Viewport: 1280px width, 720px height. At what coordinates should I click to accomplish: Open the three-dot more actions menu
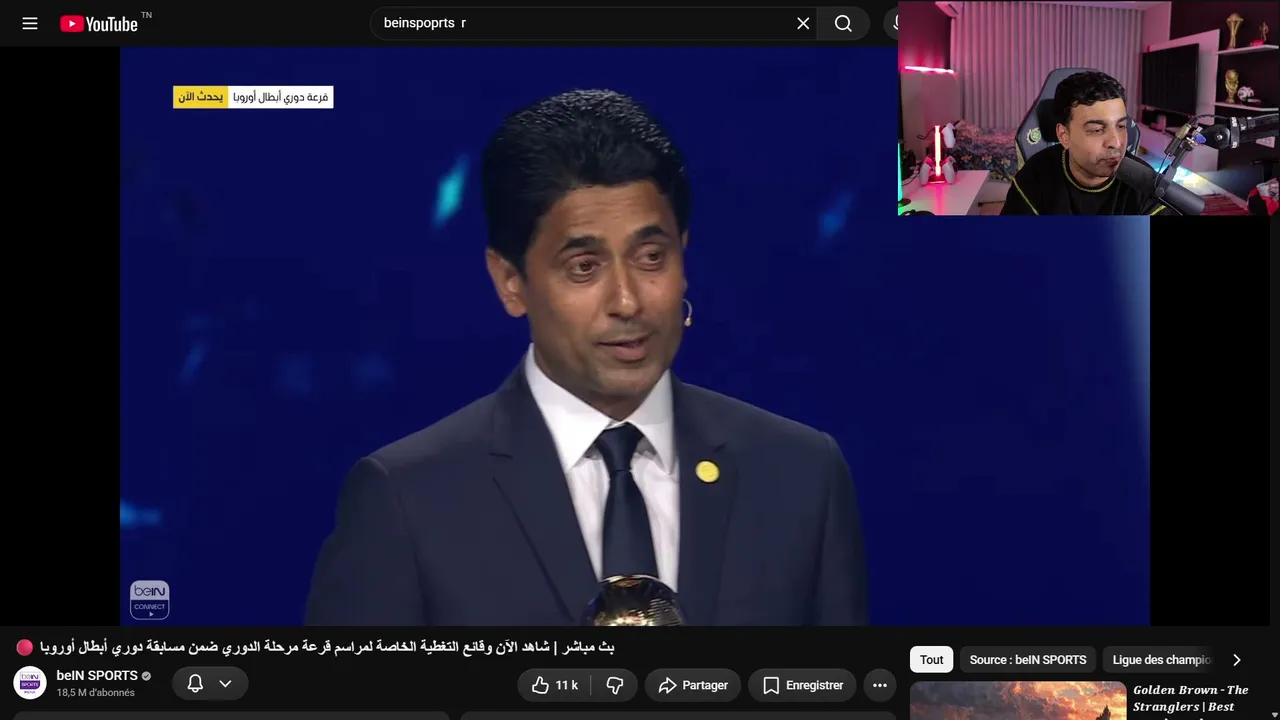[x=880, y=685]
